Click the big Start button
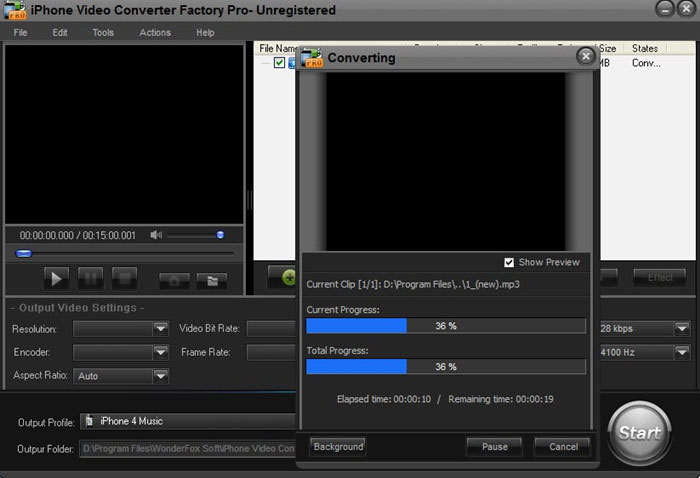Viewport: 700px width, 478px height. 640,432
